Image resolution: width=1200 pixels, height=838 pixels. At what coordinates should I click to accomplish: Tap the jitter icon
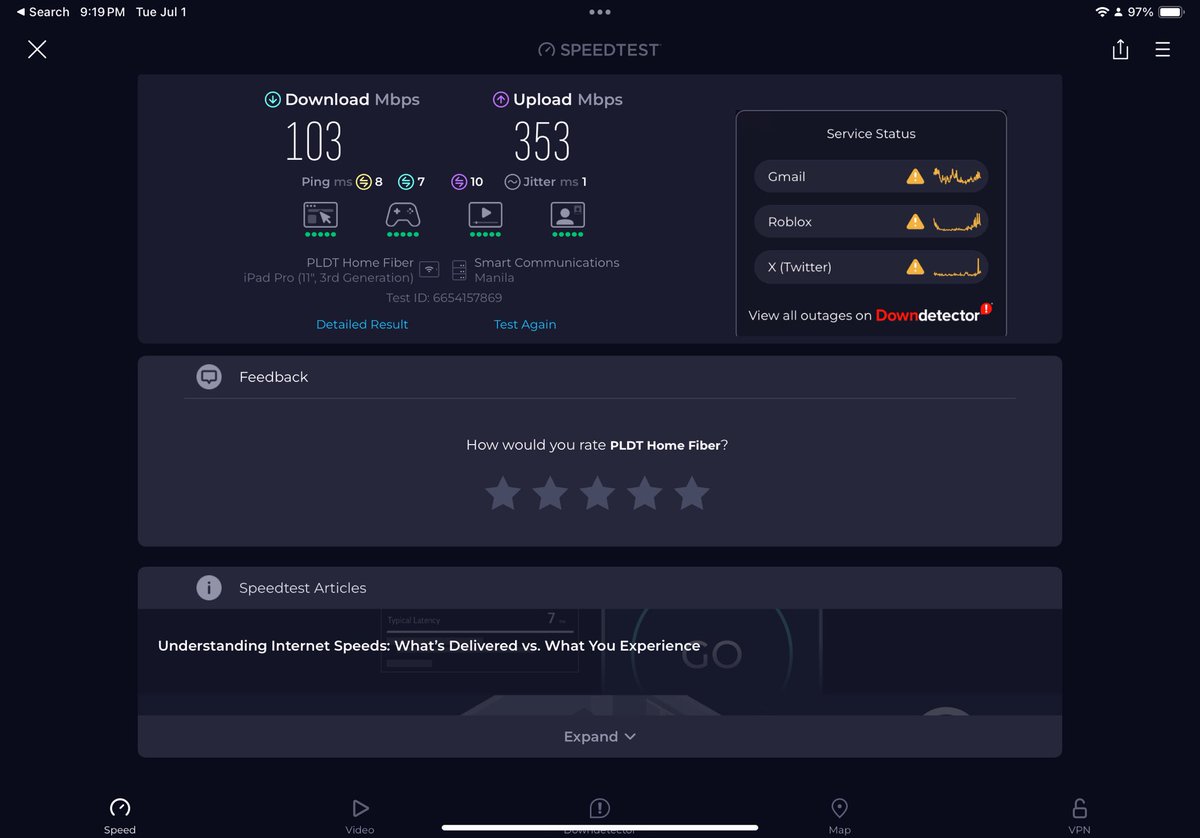[x=512, y=182]
